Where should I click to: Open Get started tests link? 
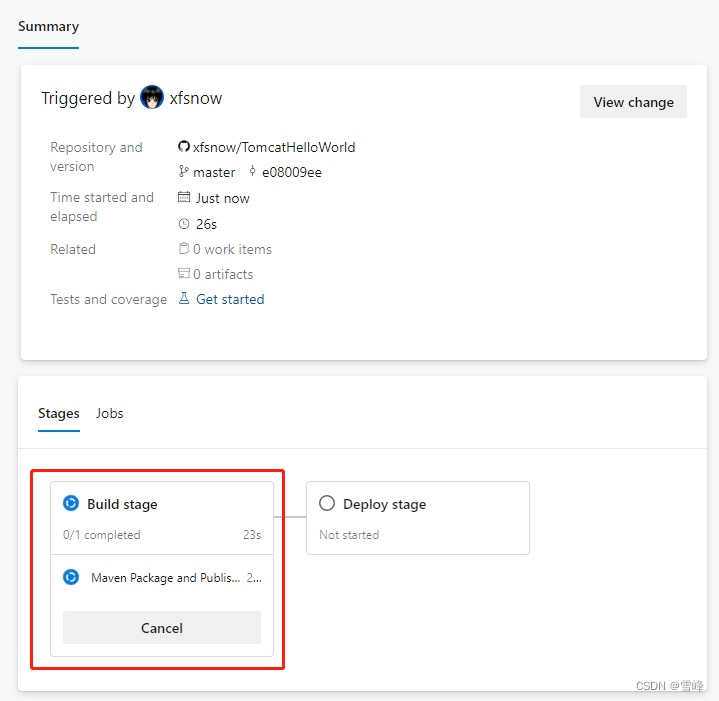coord(230,299)
